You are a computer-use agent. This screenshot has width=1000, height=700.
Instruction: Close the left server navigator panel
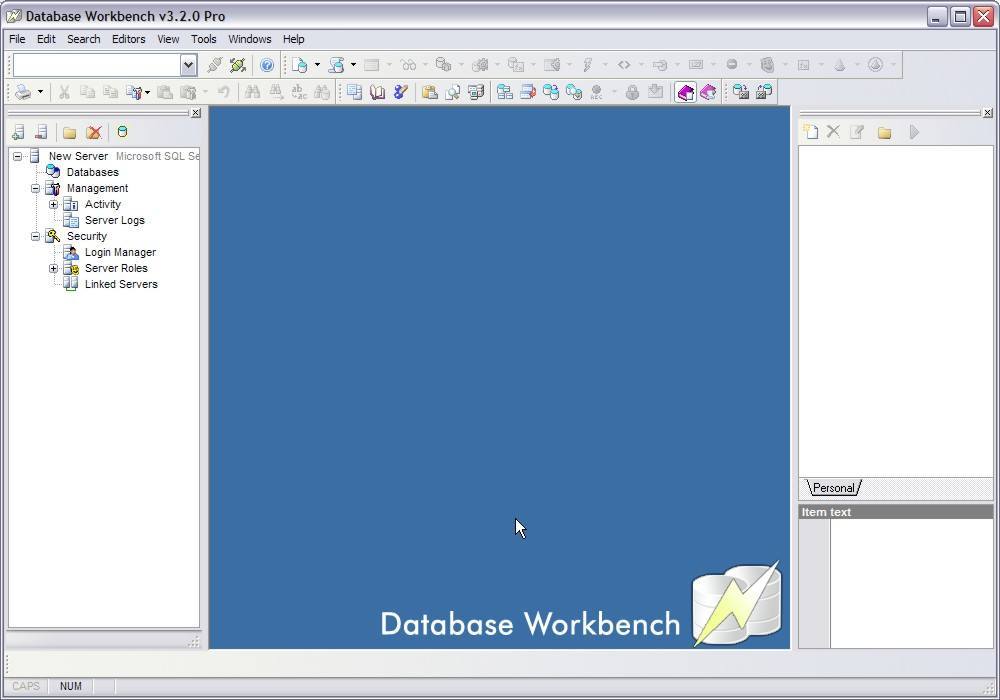pos(196,113)
